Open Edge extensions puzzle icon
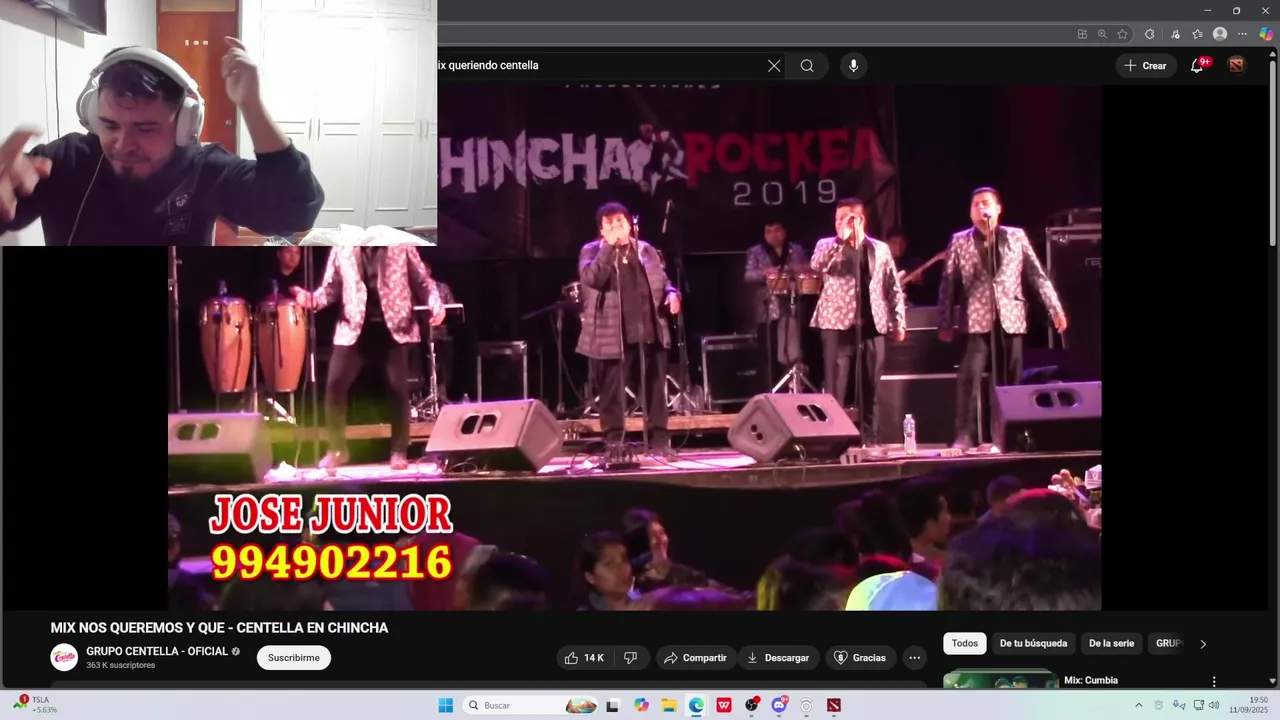 click(1150, 34)
